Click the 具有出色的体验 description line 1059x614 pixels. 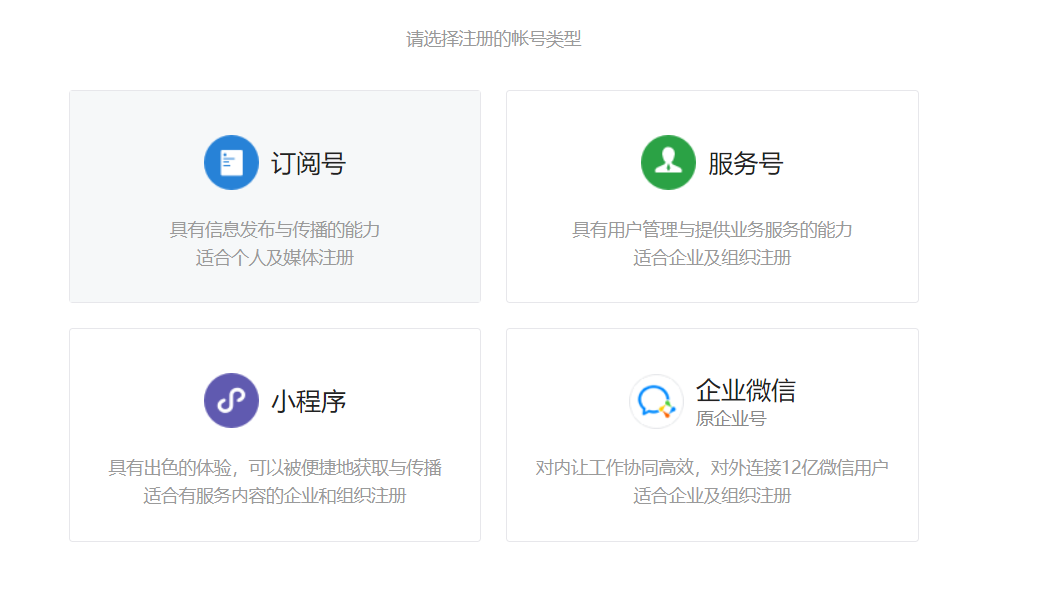(275, 468)
